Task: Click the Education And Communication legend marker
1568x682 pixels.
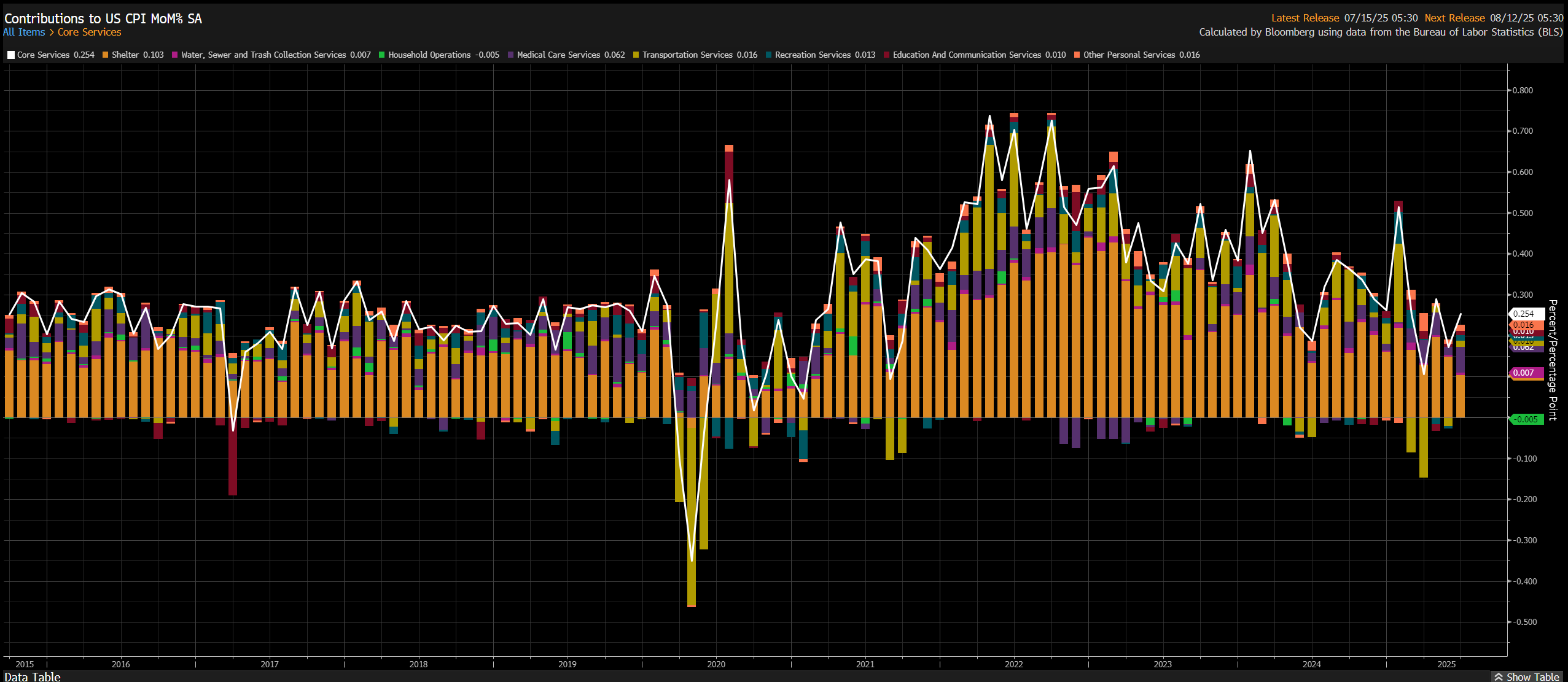Action: point(887,55)
